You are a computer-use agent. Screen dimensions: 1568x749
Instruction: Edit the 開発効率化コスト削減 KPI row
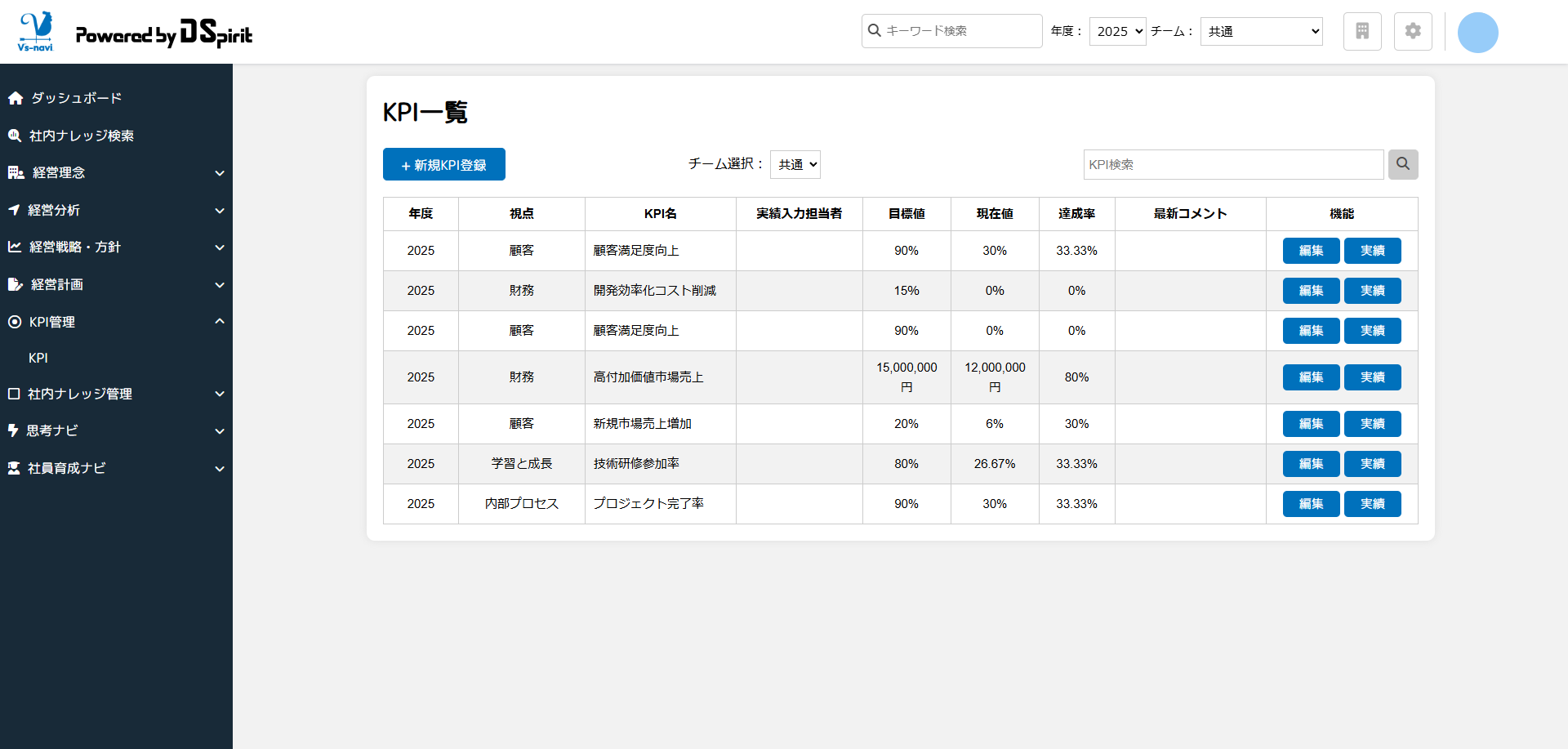(x=1312, y=291)
